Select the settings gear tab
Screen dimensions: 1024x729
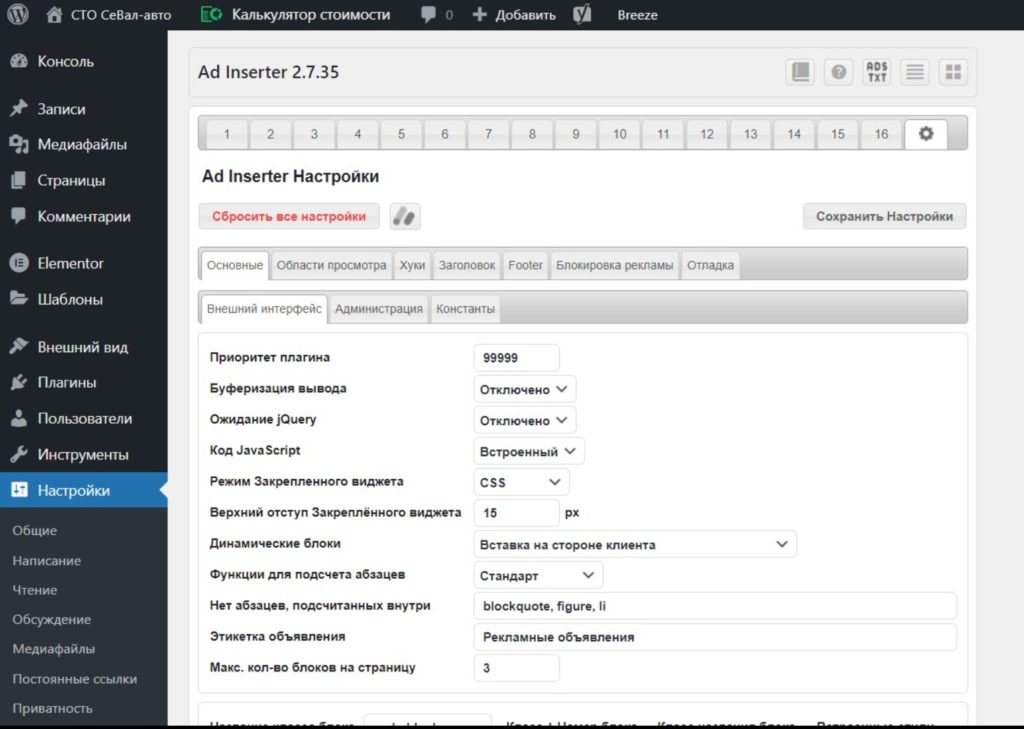coord(926,134)
